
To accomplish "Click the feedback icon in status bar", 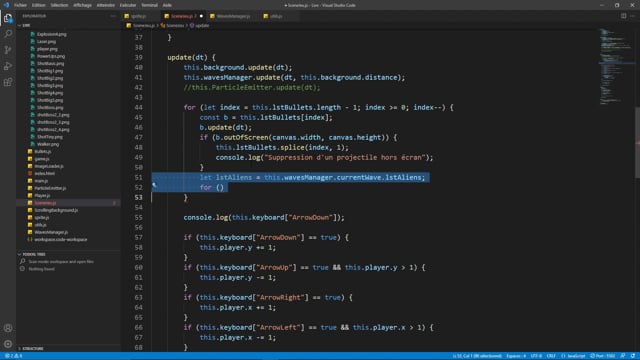I will point(623,356).
